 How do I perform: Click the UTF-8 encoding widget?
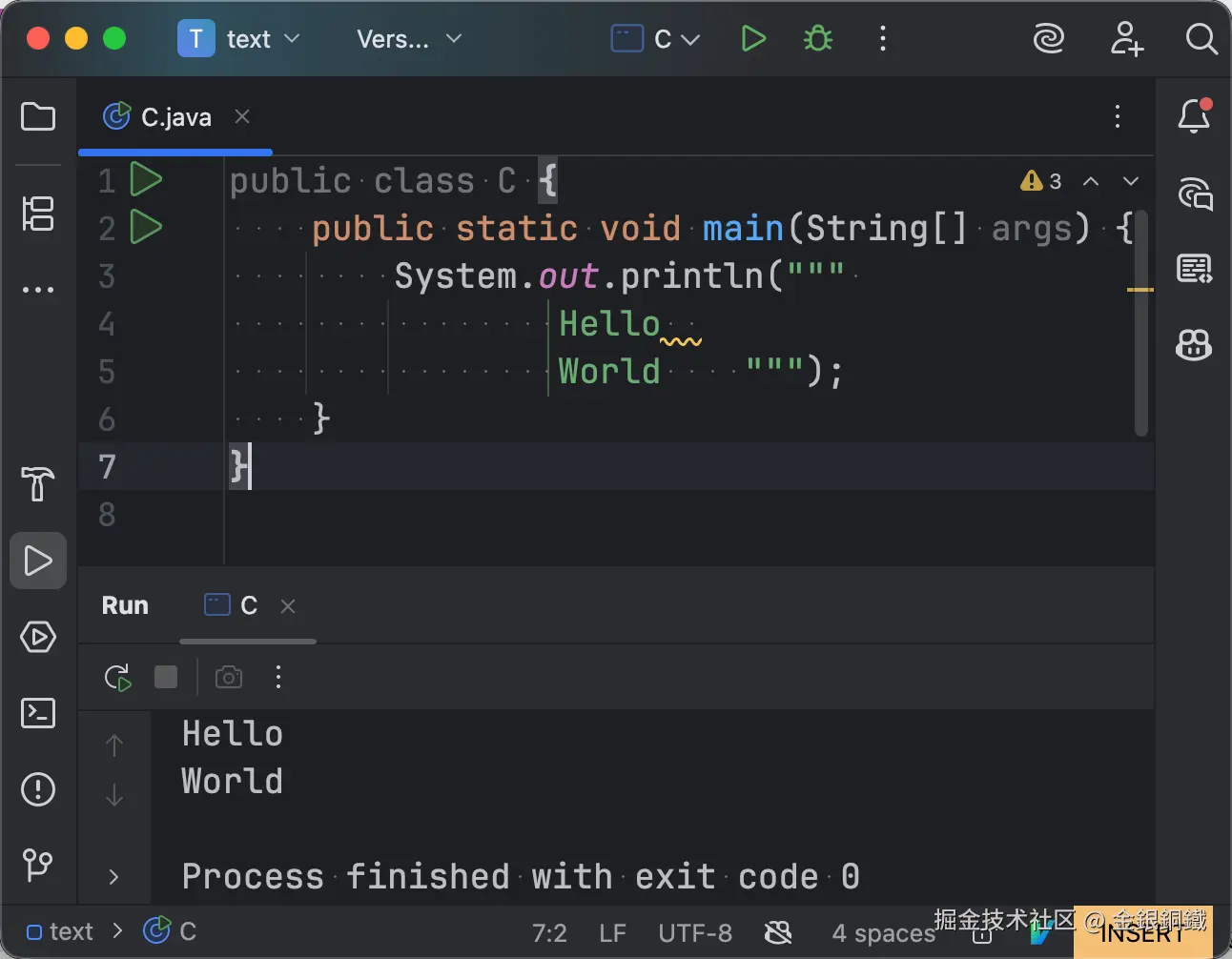point(695,932)
